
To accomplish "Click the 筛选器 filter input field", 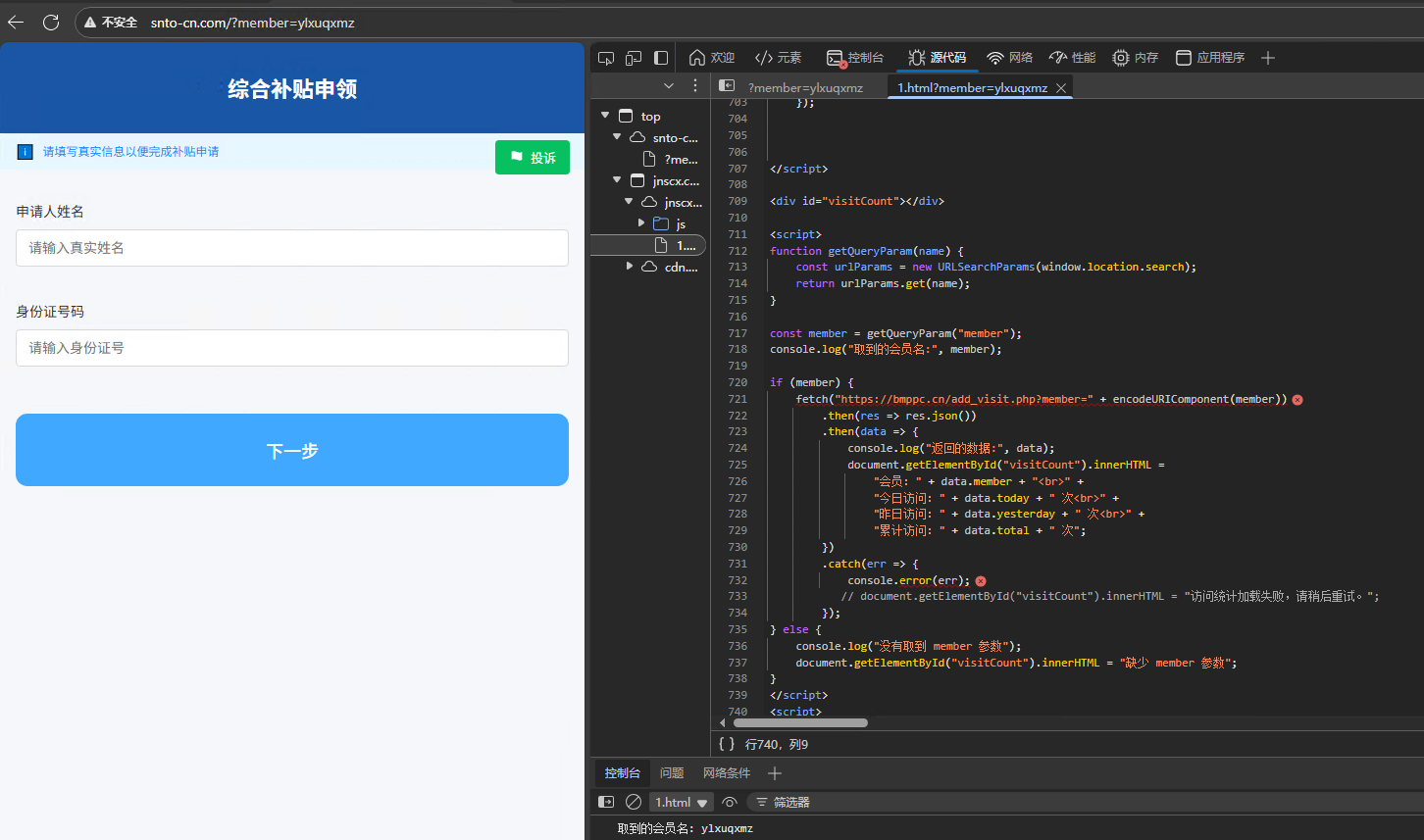I will coord(1084,802).
